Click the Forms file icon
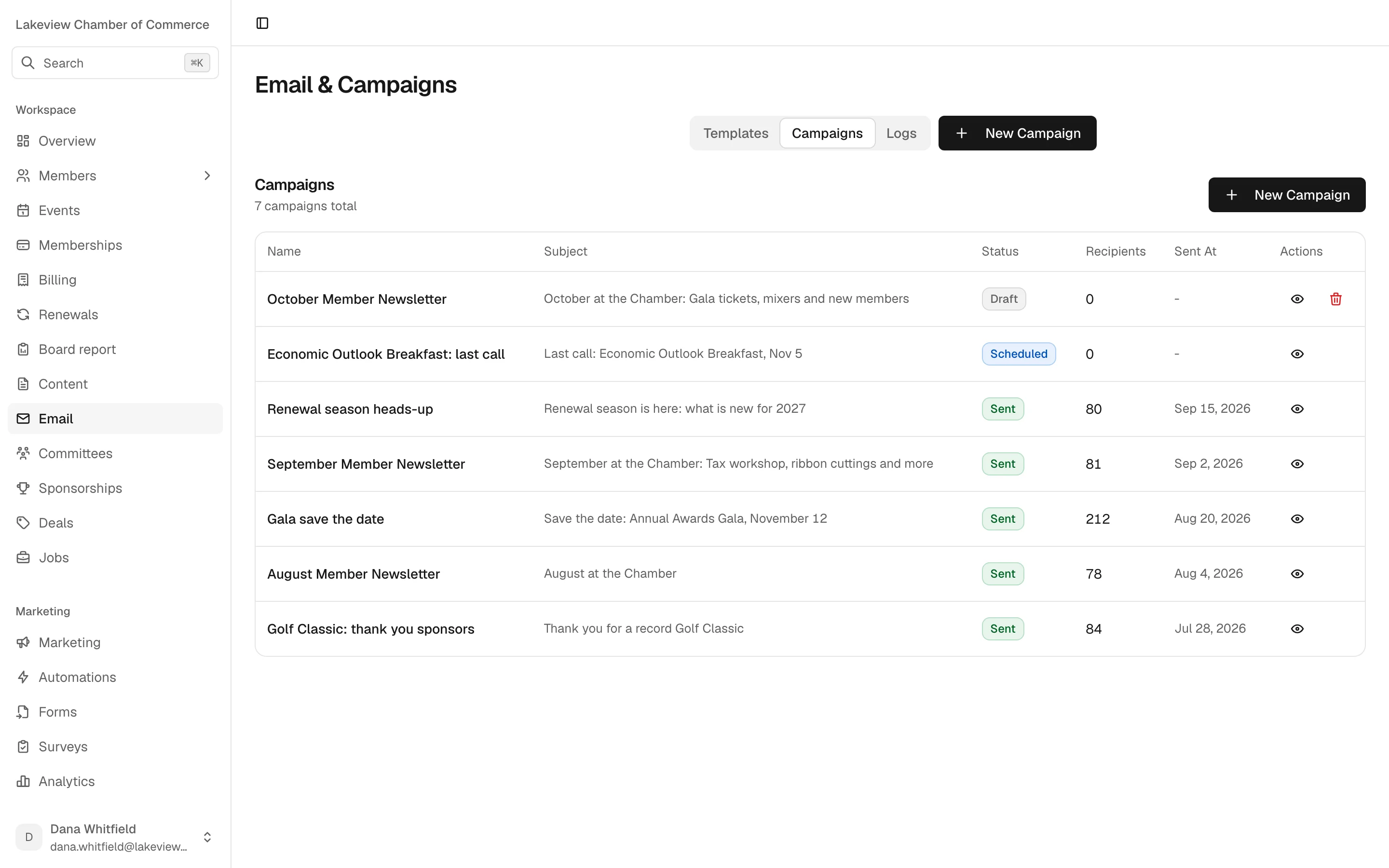The width and height of the screenshot is (1389, 868). [x=23, y=712]
